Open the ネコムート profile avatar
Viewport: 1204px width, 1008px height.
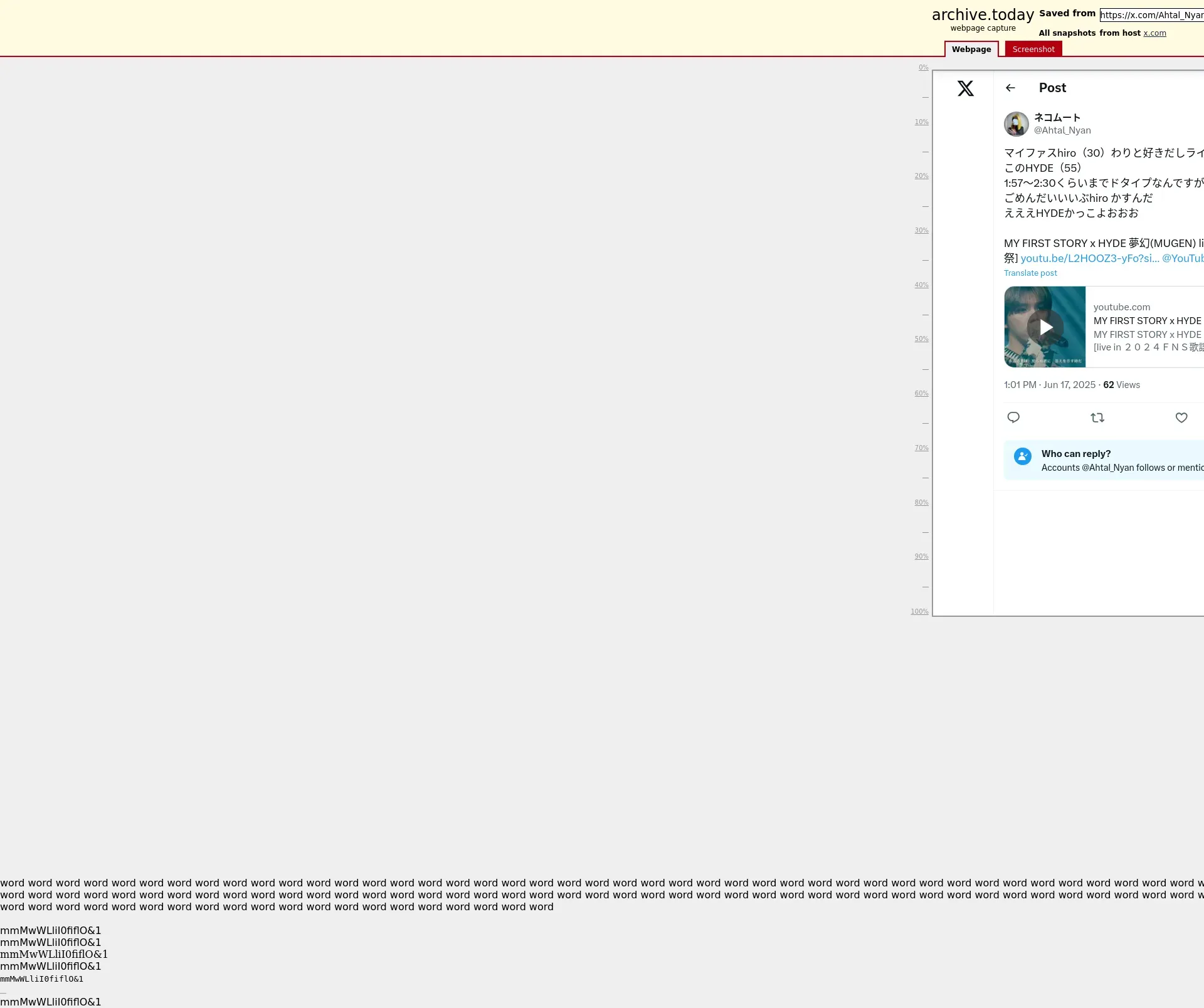1017,124
